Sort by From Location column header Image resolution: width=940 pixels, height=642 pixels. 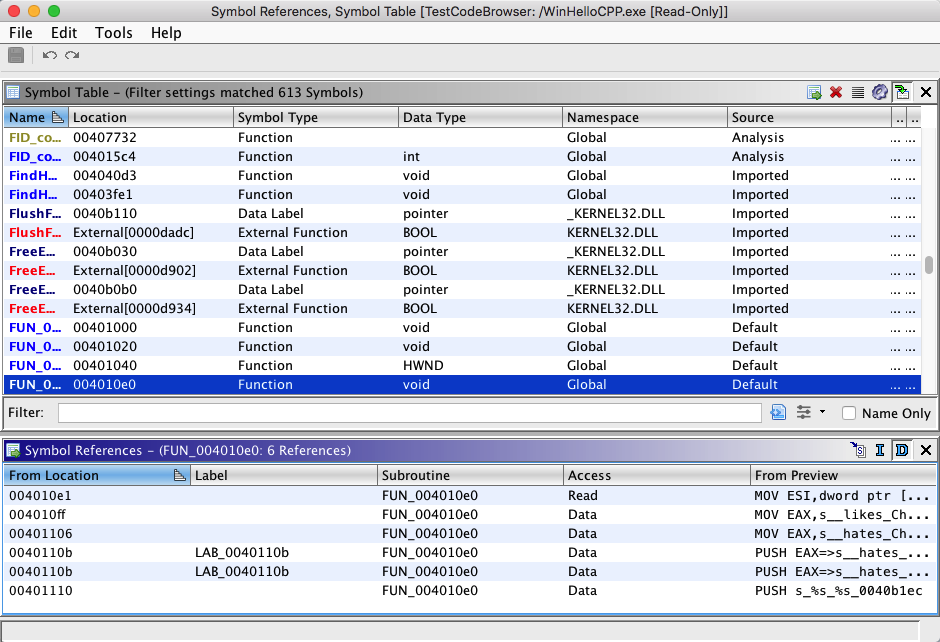pos(54,475)
